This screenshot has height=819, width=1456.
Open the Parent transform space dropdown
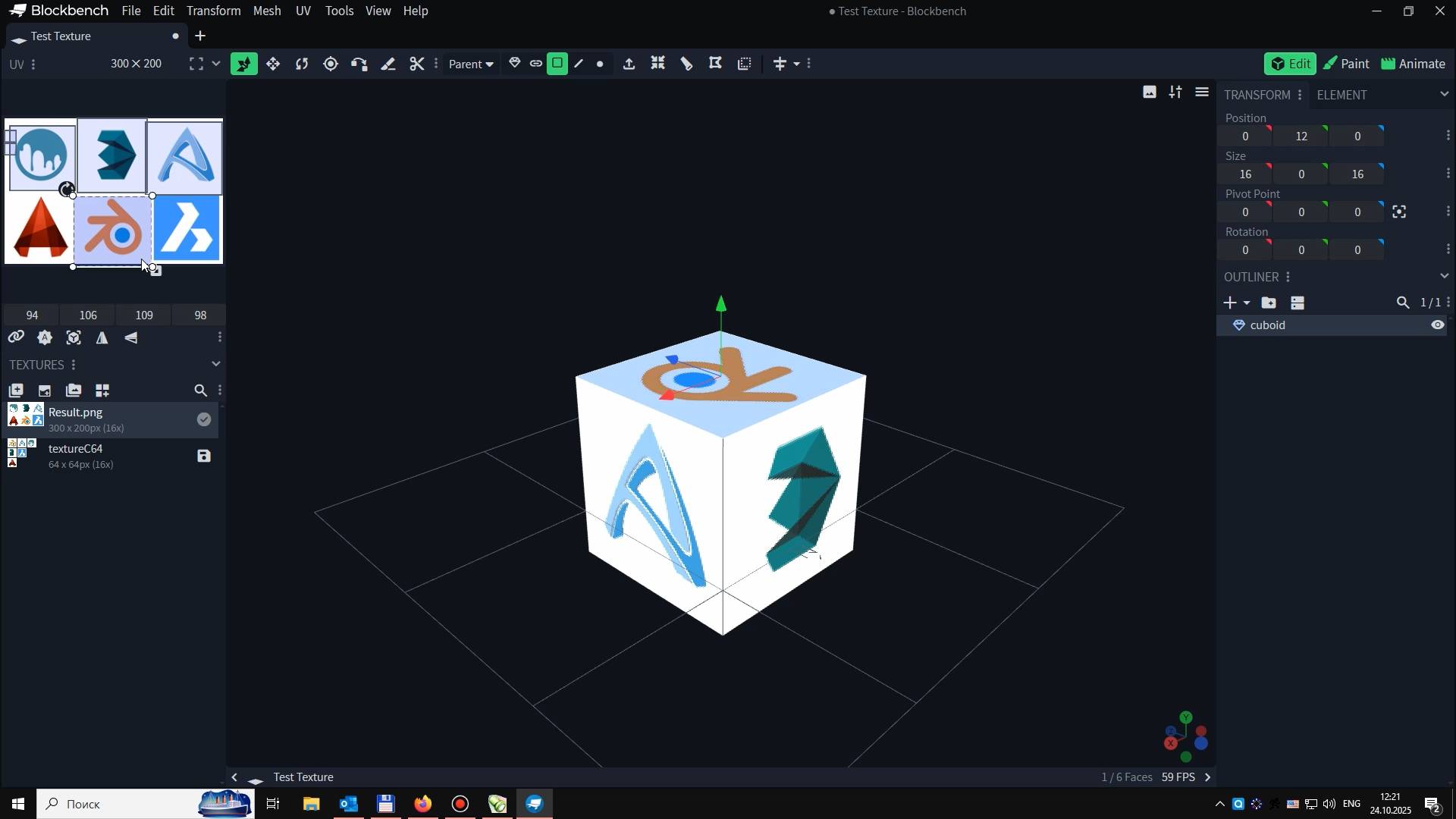(470, 64)
